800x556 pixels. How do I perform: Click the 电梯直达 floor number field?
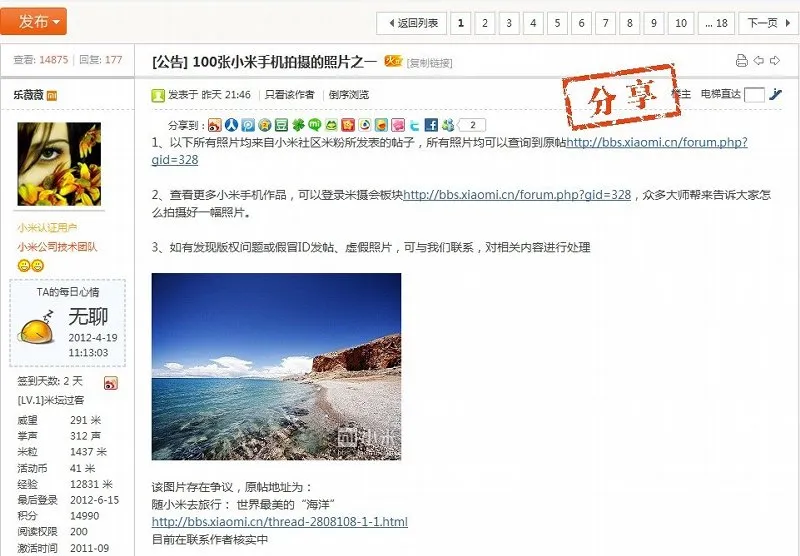tap(754, 95)
